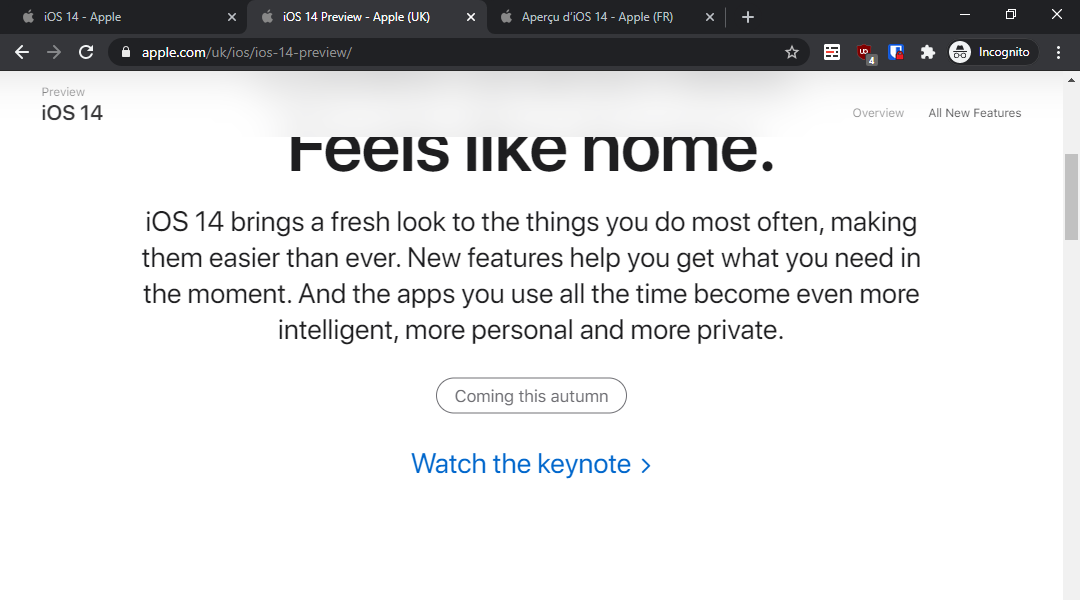Open the Overview section link
The height and width of the screenshot is (600, 1080).
[878, 113]
